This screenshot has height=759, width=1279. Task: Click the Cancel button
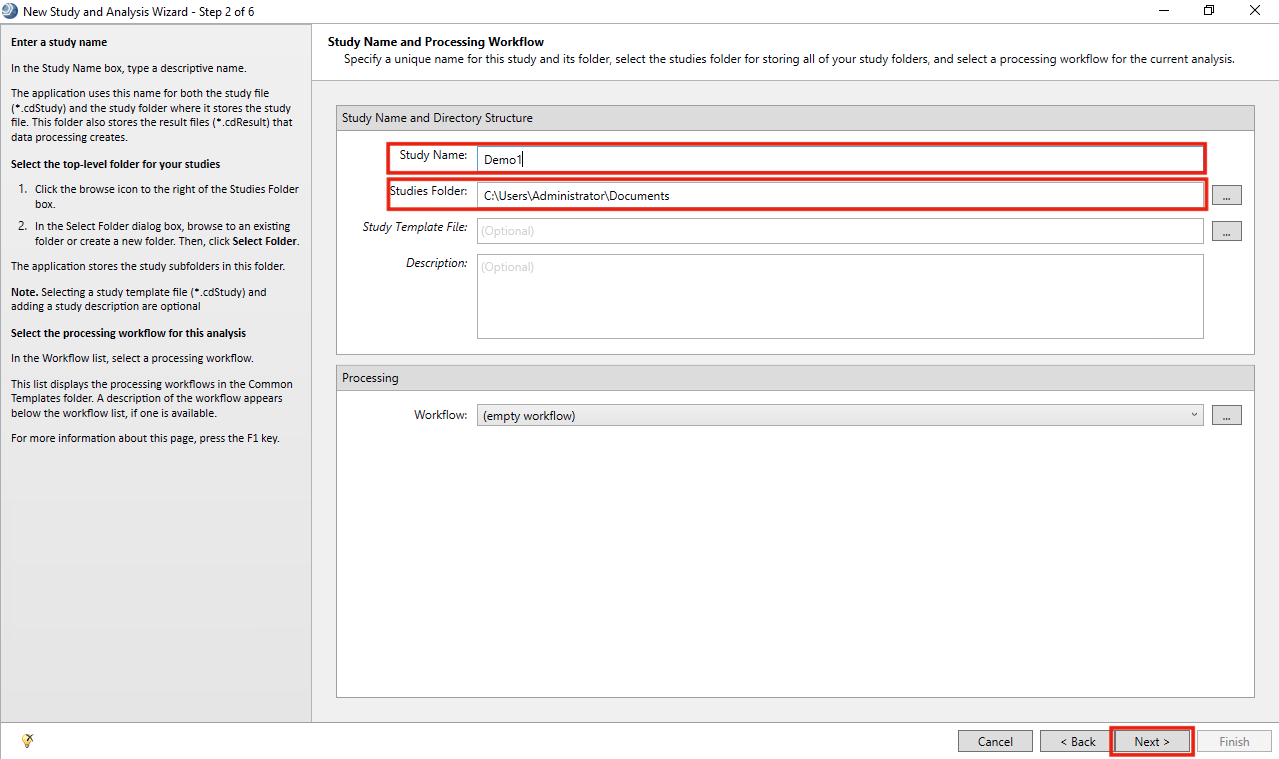(995, 741)
